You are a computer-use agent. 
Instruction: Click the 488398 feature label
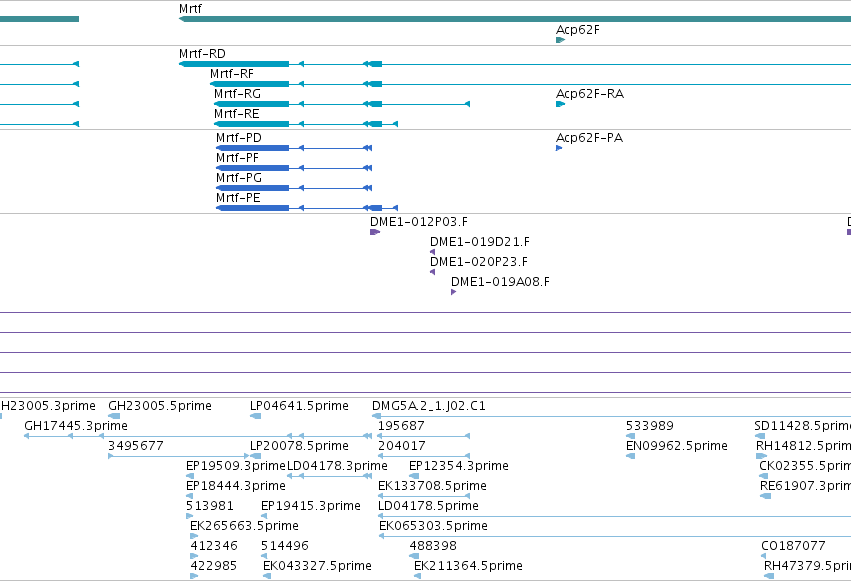[x=433, y=546]
